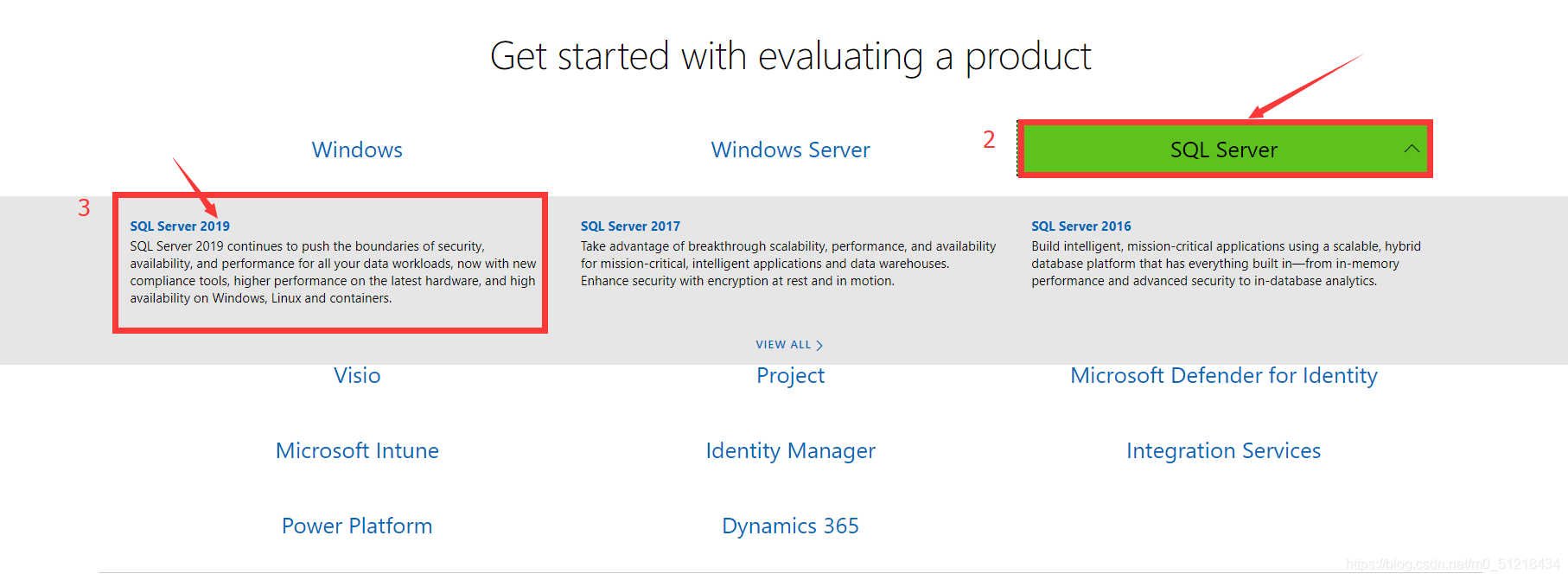Expand the Integration Services category

click(1223, 451)
